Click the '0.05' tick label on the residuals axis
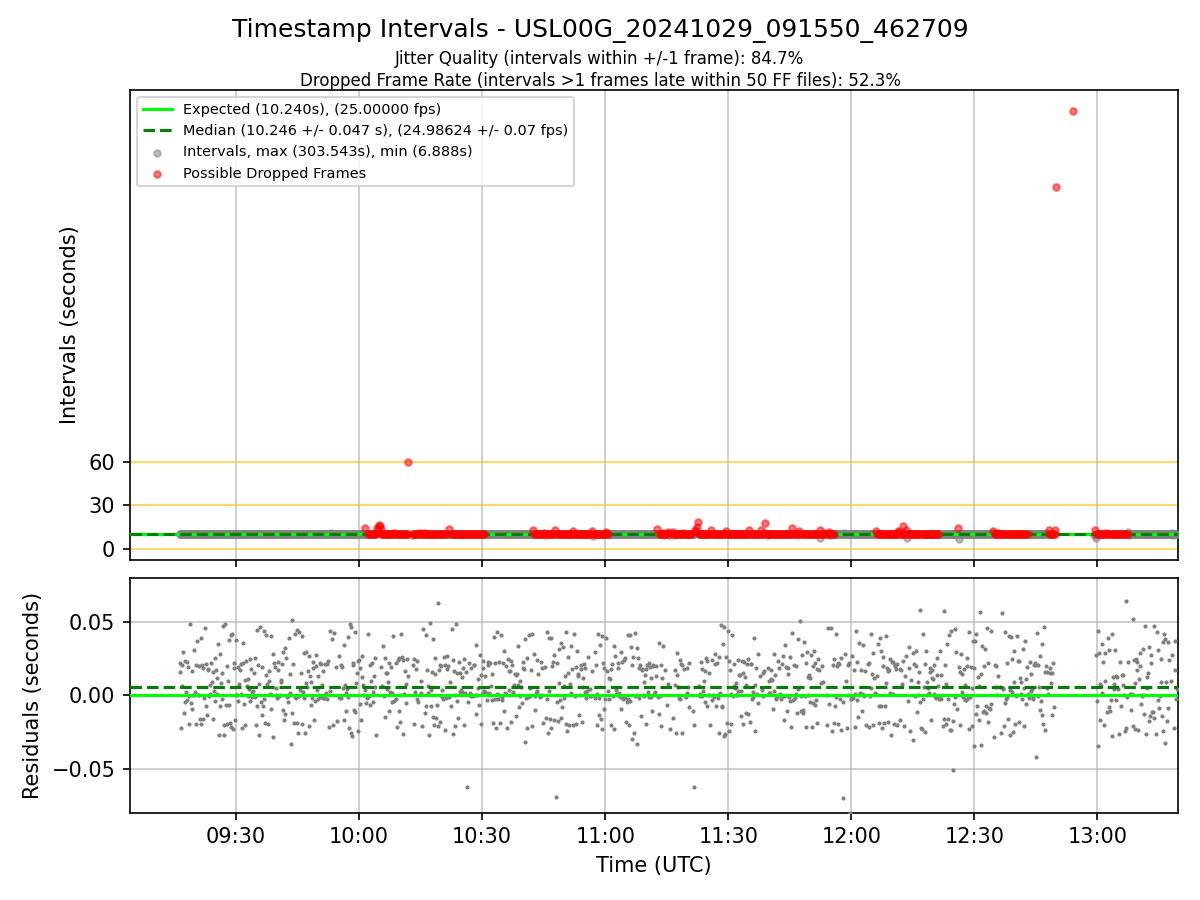The height and width of the screenshot is (900, 1200). [x=93, y=622]
